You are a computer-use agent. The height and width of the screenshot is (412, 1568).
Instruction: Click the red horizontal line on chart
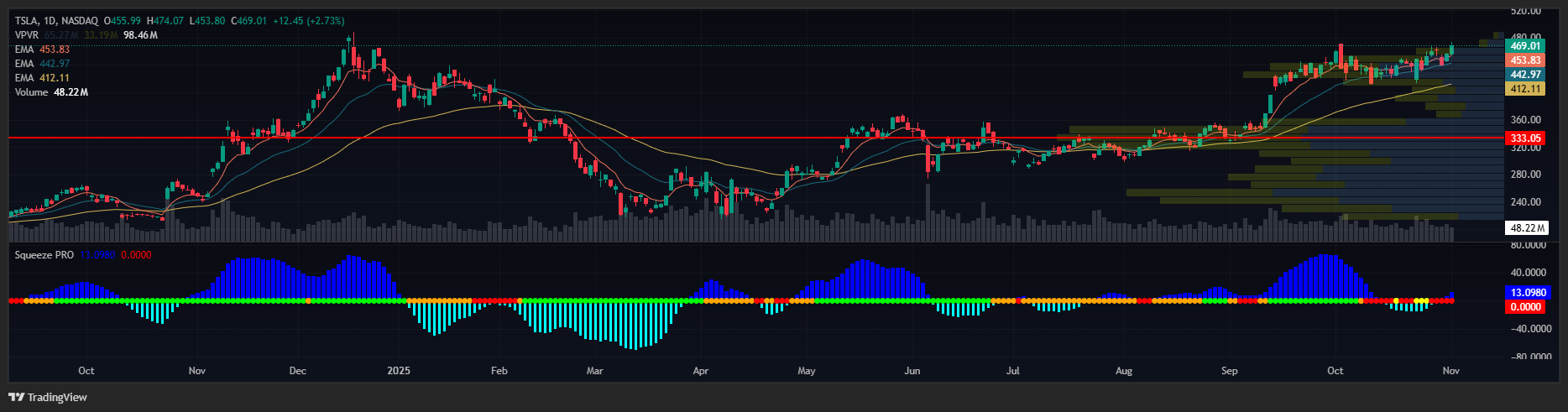588,138
